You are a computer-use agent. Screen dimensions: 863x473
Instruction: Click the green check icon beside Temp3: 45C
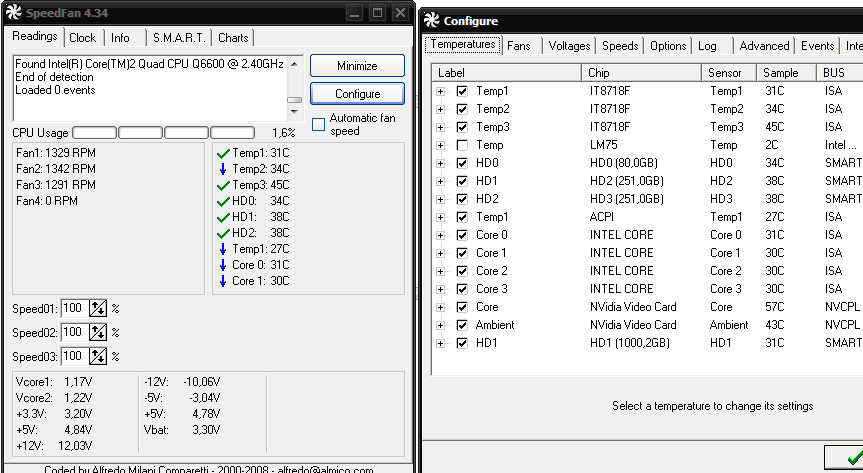pyautogui.click(x=223, y=186)
